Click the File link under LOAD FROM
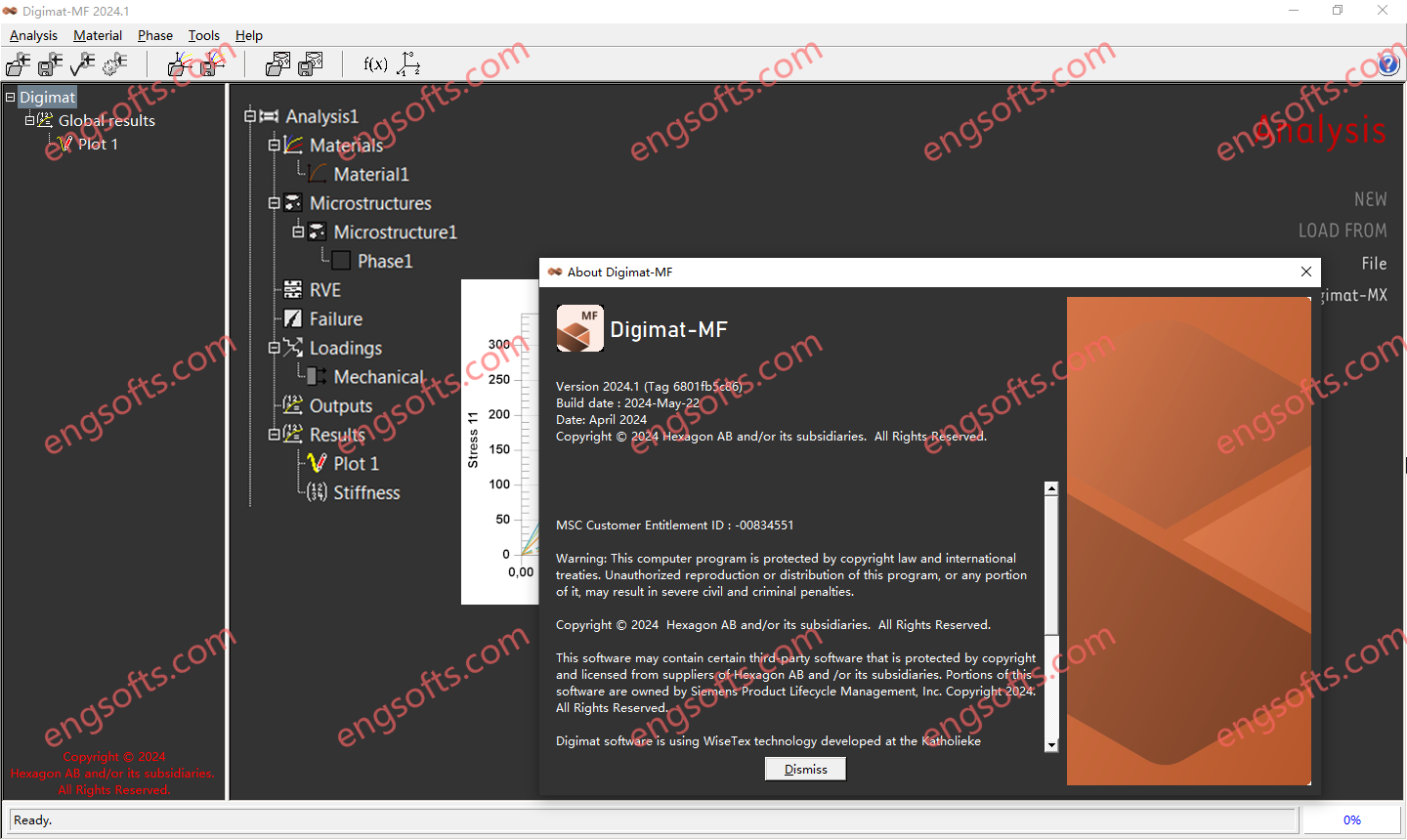Screen dimensions: 1407x840 pos(1374,264)
